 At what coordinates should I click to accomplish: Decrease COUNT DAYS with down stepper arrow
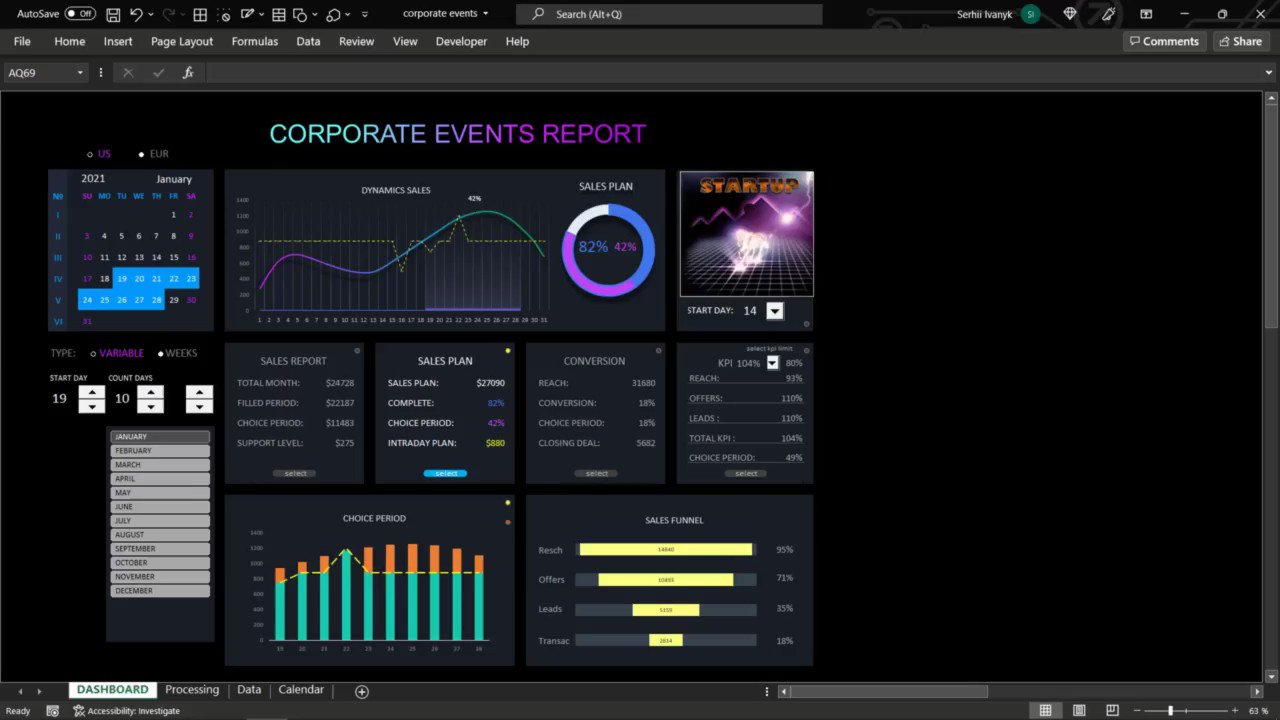point(151,406)
